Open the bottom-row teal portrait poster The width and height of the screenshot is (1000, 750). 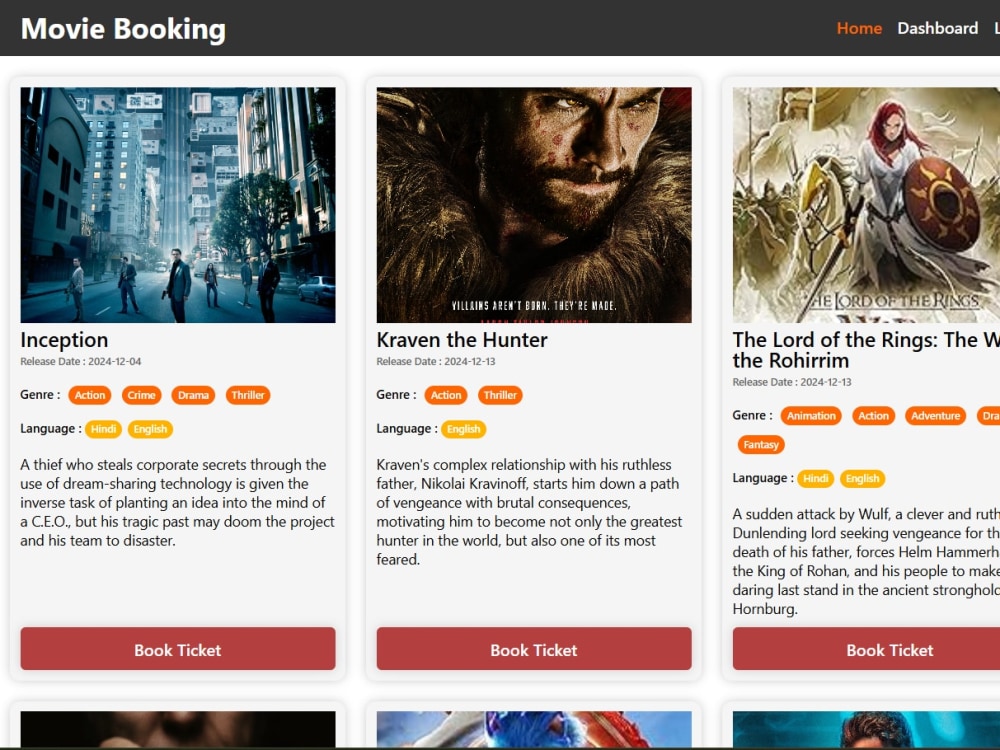point(866,730)
